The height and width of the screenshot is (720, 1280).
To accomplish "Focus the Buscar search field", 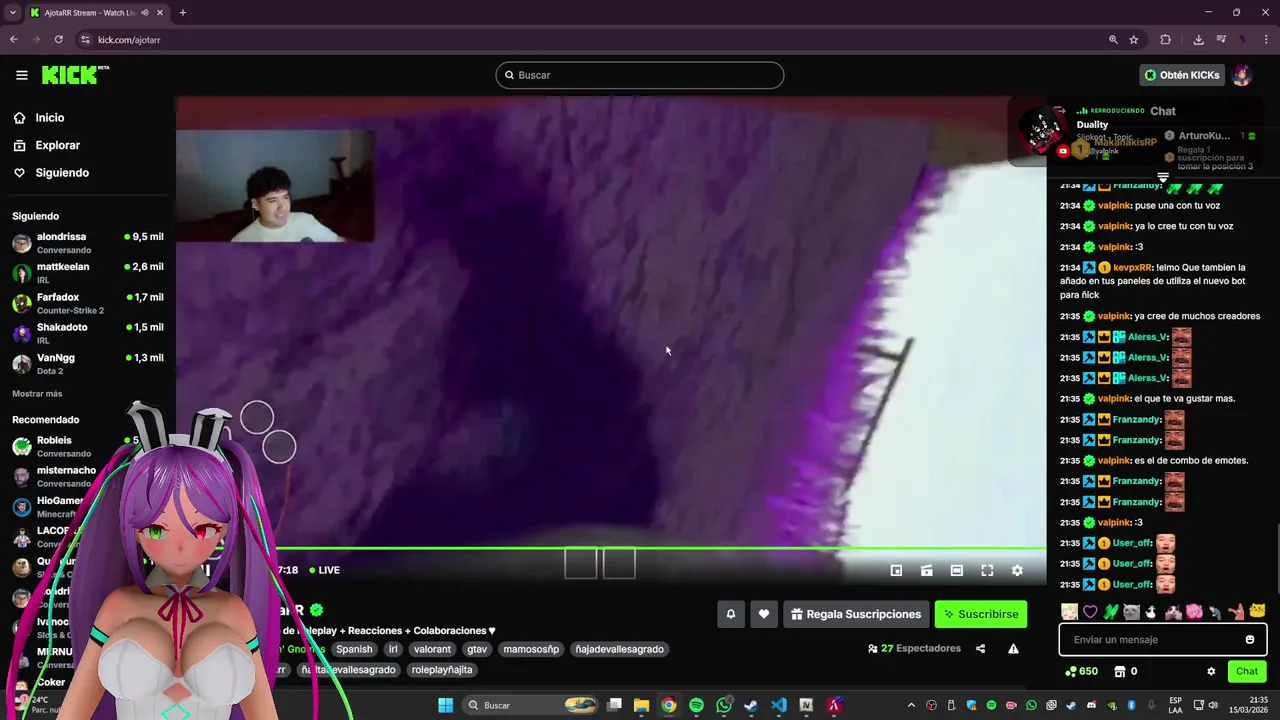I will point(640,75).
